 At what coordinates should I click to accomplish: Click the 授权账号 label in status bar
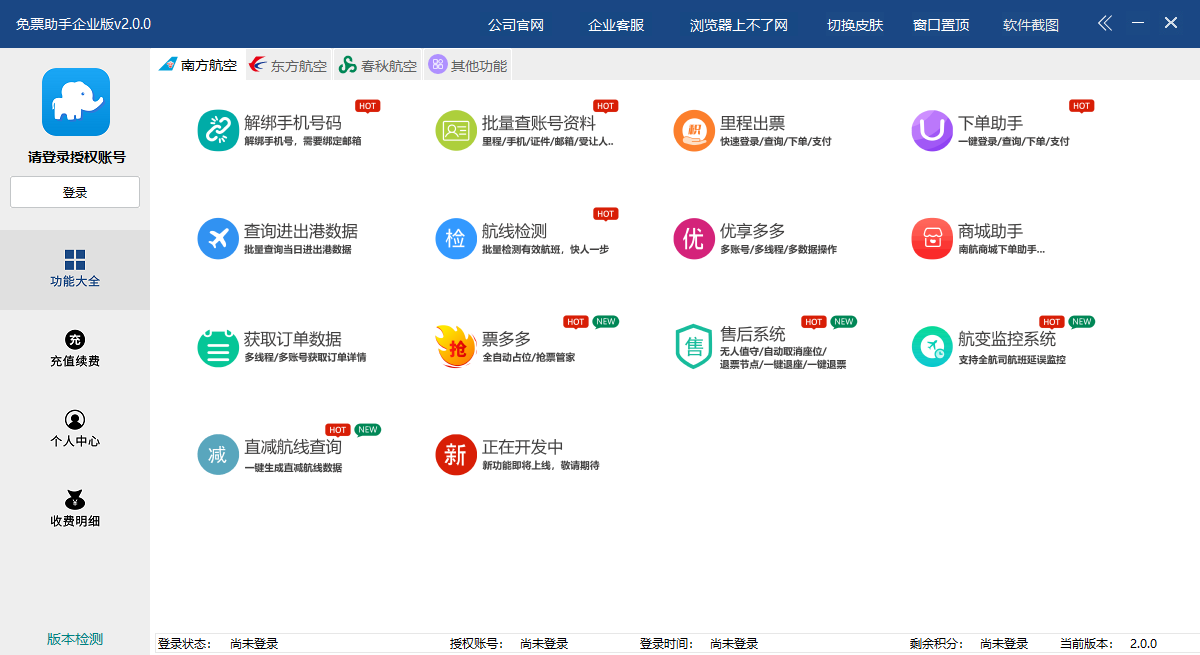(x=476, y=644)
